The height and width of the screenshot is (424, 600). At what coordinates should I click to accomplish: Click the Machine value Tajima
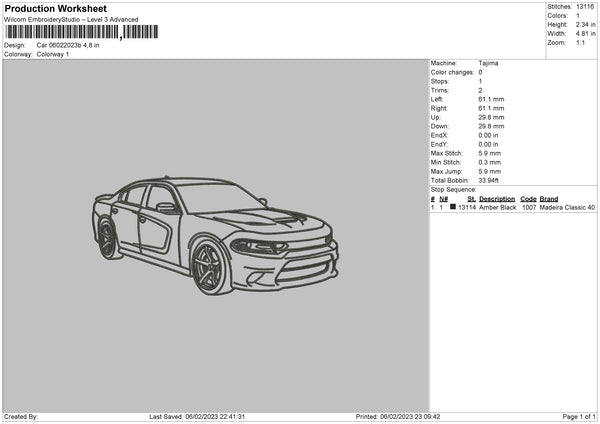(x=488, y=63)
